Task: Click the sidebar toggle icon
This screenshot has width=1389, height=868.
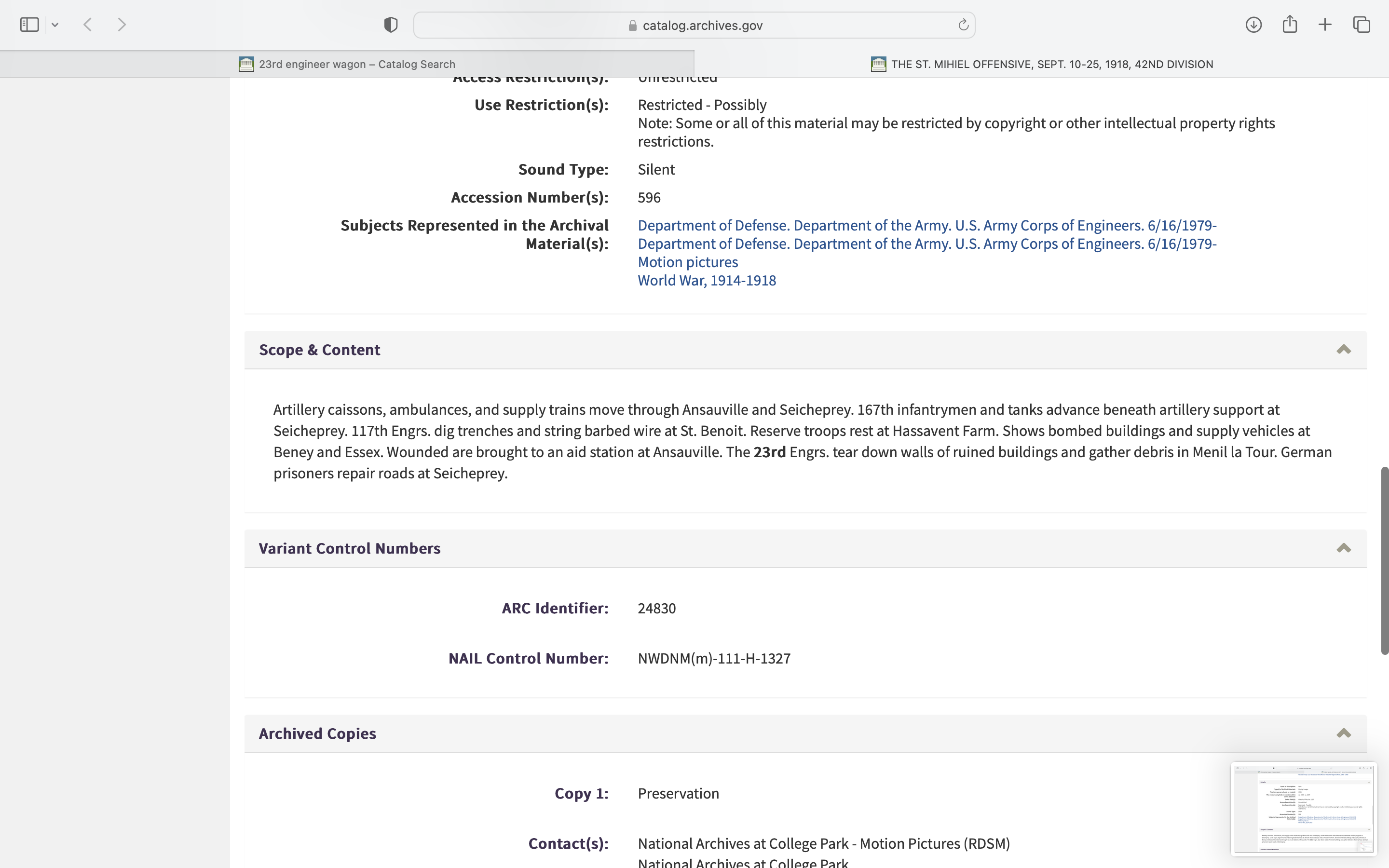Action: pyautogui.click(x=29, y=25)
